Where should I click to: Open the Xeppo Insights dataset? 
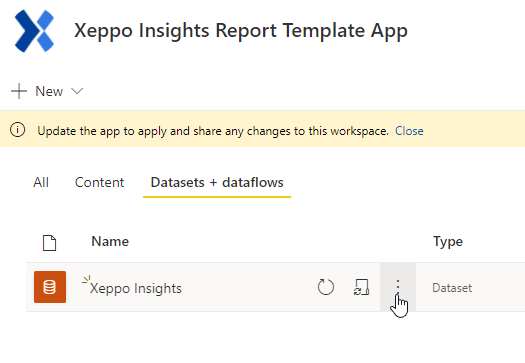pyautogui.click(x=136, y=288)
